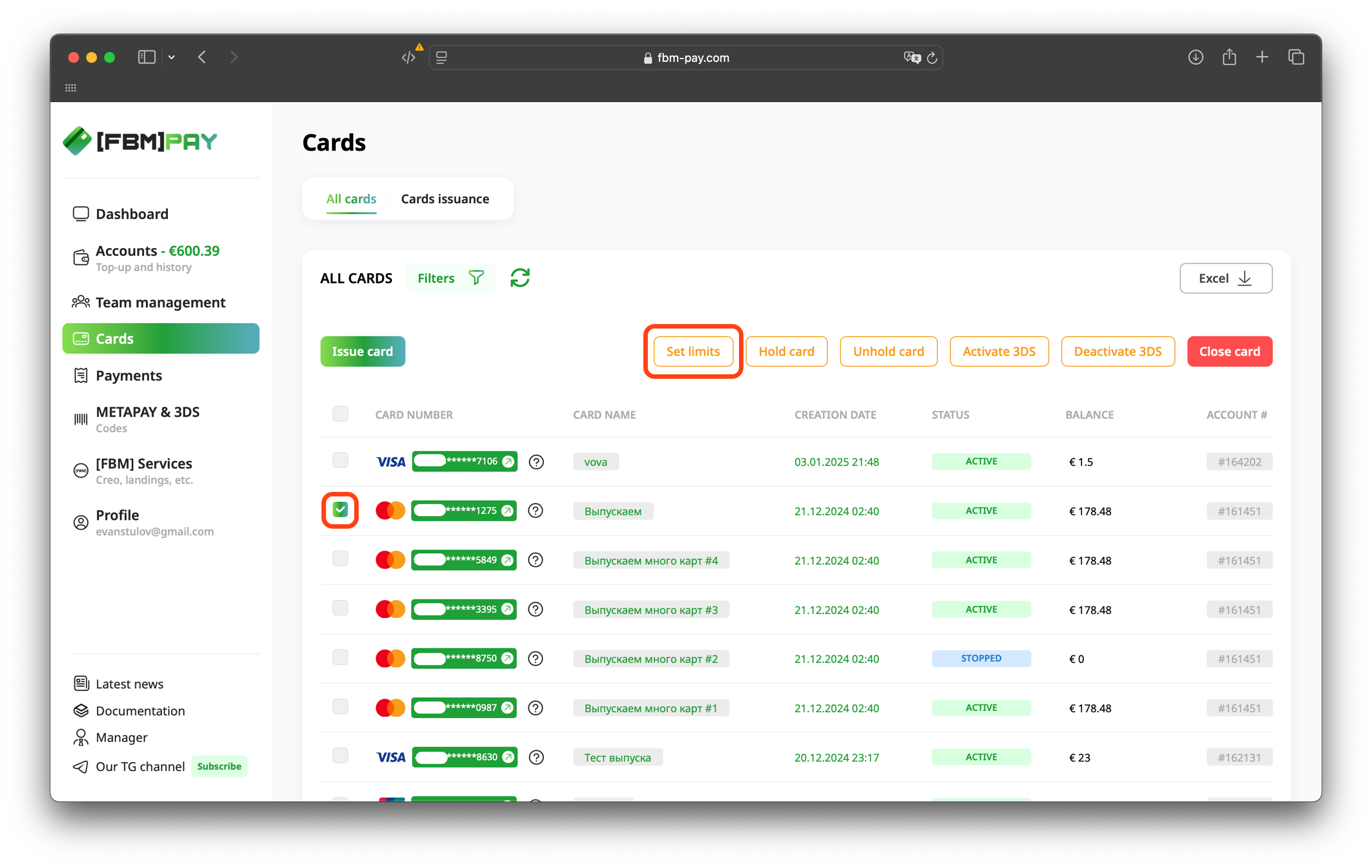Click help icon next to card 7106
The width and height of the screenshot is (1372, 868).
coord(536,462)
